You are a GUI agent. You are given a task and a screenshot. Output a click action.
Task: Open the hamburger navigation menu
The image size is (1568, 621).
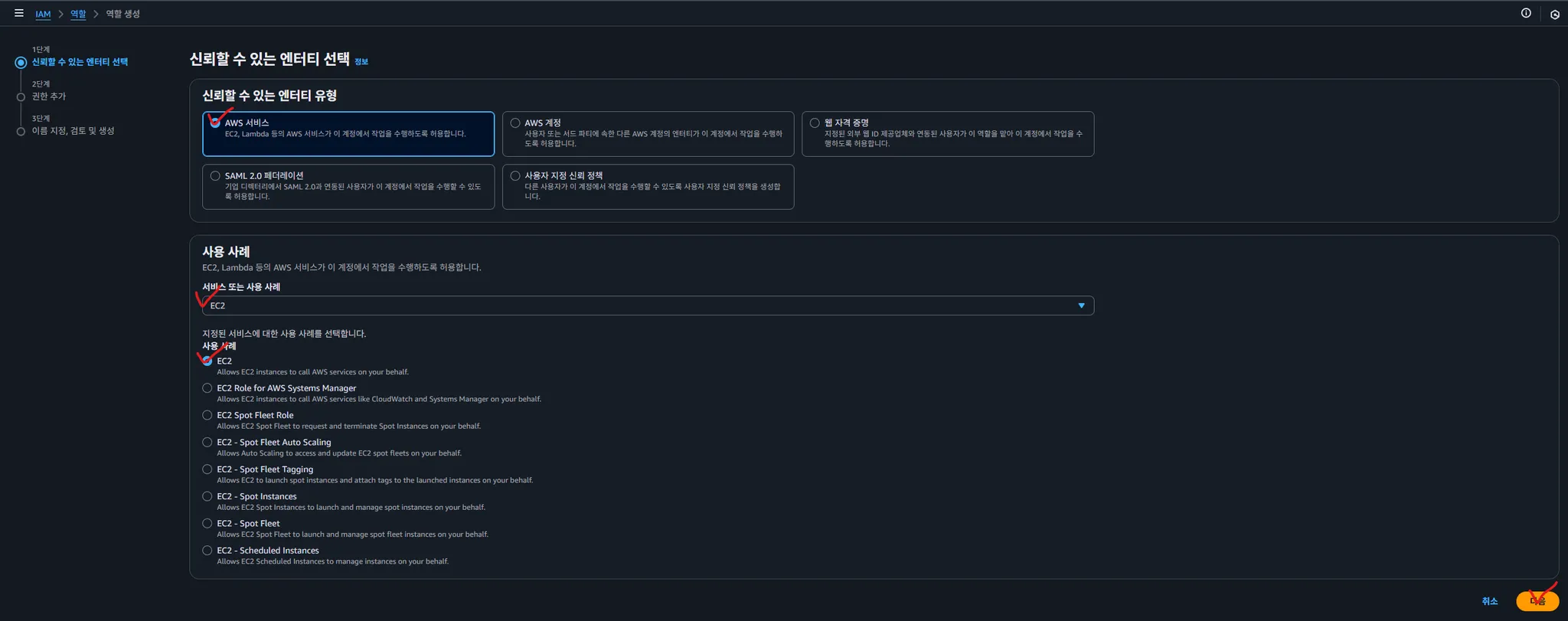point(19,13)
